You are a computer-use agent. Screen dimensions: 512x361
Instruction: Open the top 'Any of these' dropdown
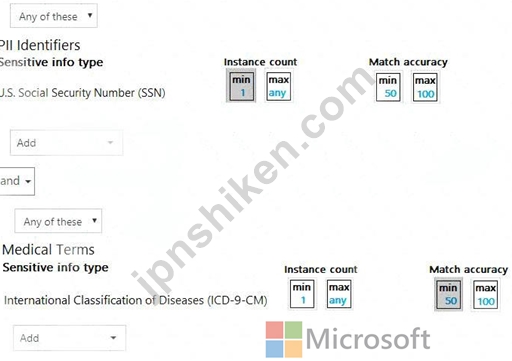54,16
